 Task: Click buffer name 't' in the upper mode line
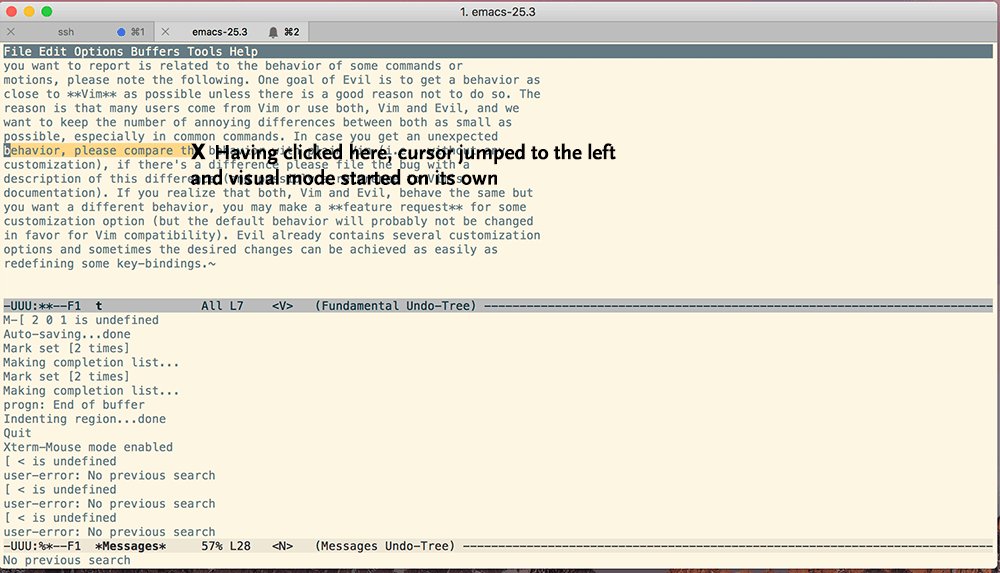pos(99,306)
